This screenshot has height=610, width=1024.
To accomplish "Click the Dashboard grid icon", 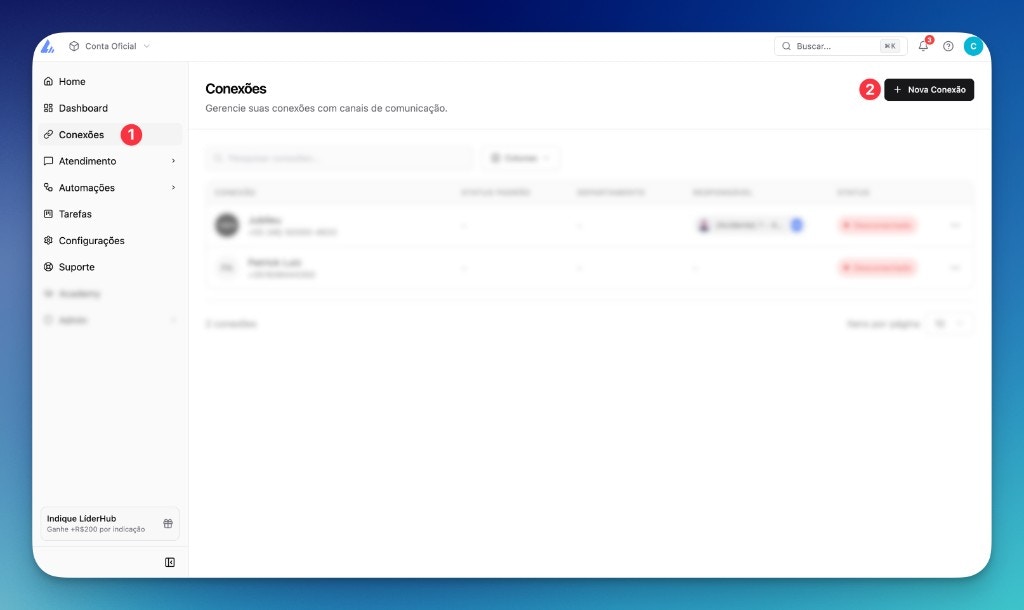I will (x=48, y=108).
